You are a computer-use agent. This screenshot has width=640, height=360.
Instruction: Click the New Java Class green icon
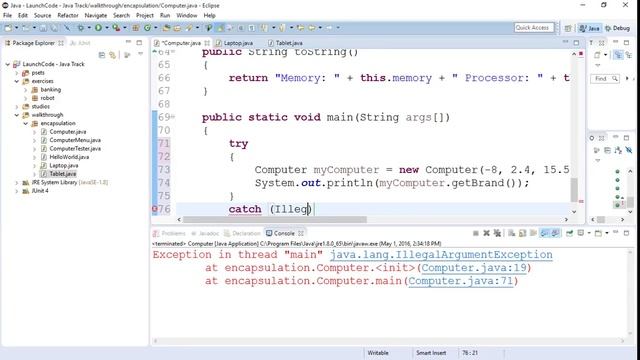point(147,28)
